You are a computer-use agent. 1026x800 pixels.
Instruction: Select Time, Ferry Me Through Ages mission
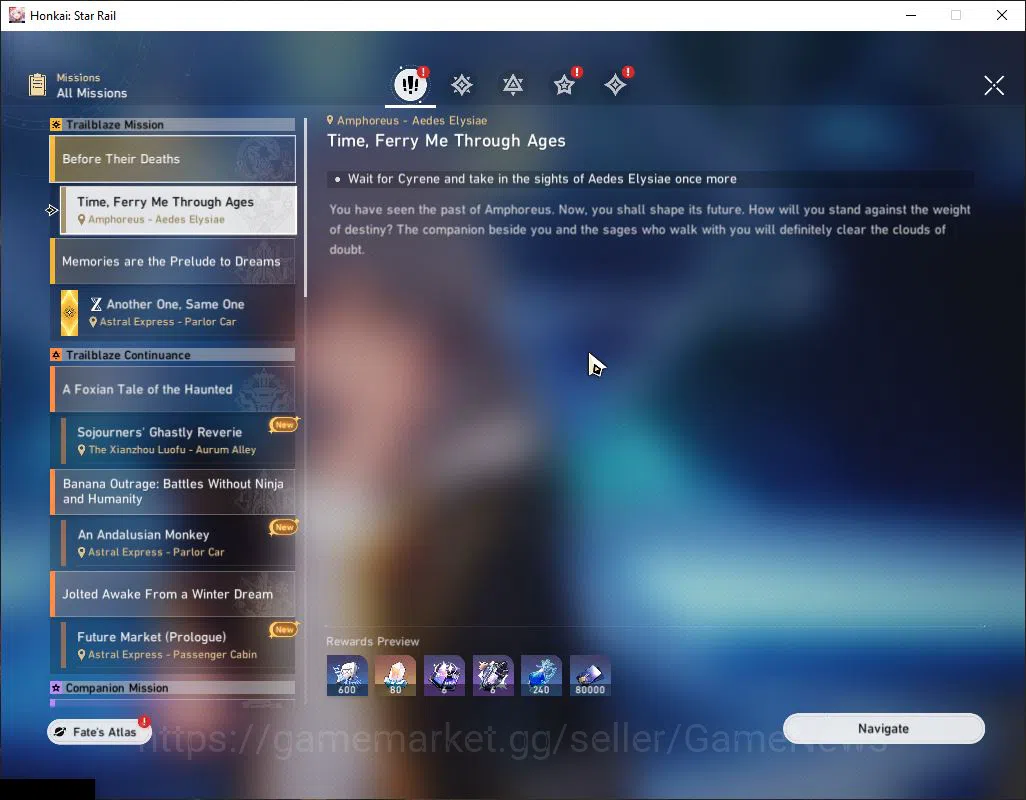[x=179, y=210]
